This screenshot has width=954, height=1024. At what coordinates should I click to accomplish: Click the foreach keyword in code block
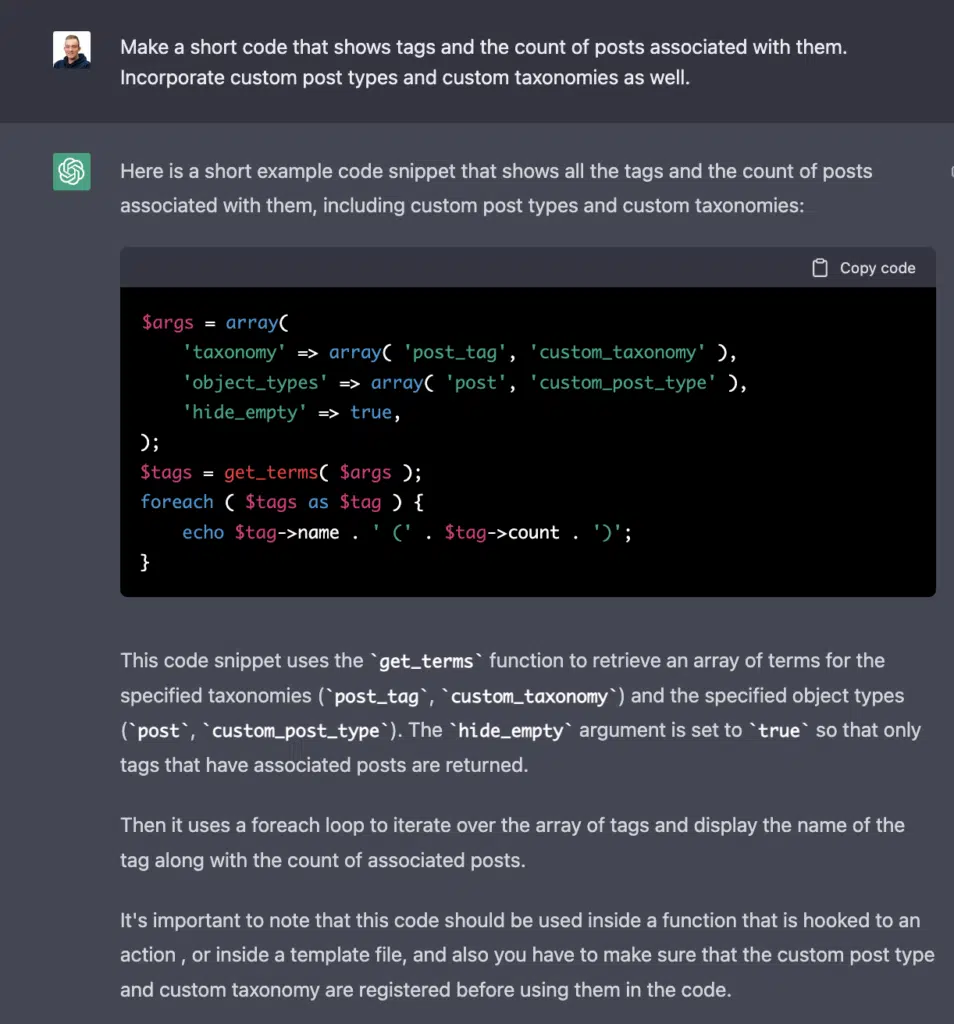[177, 502]
